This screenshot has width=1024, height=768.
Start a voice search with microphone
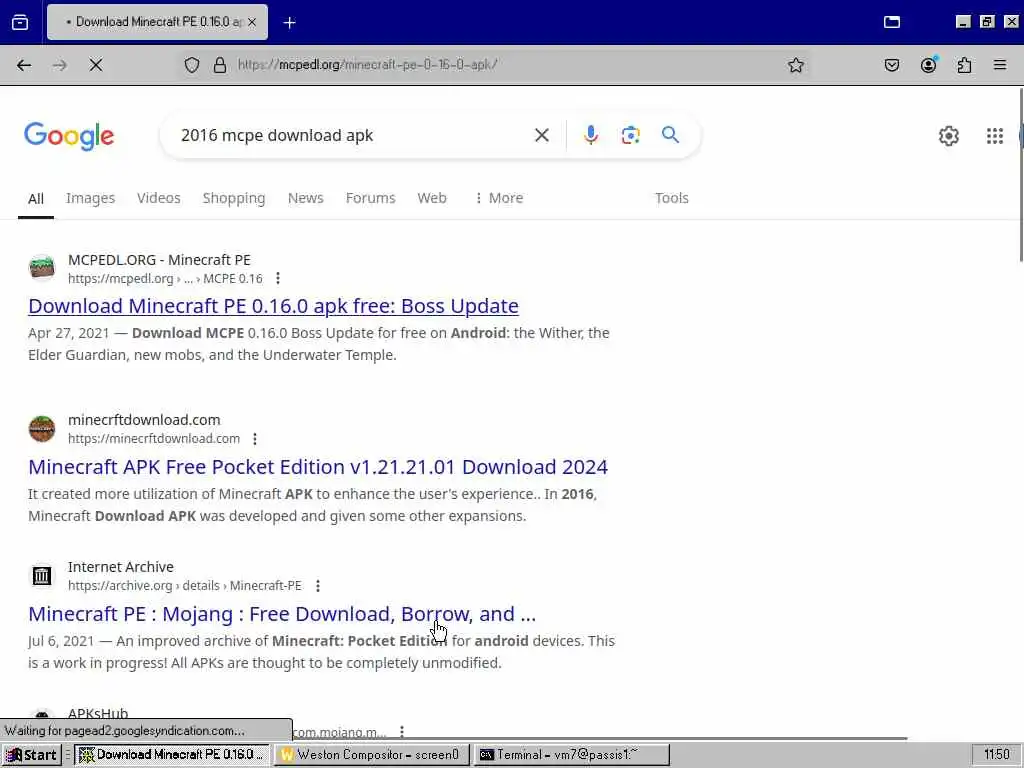click(590, 135)
